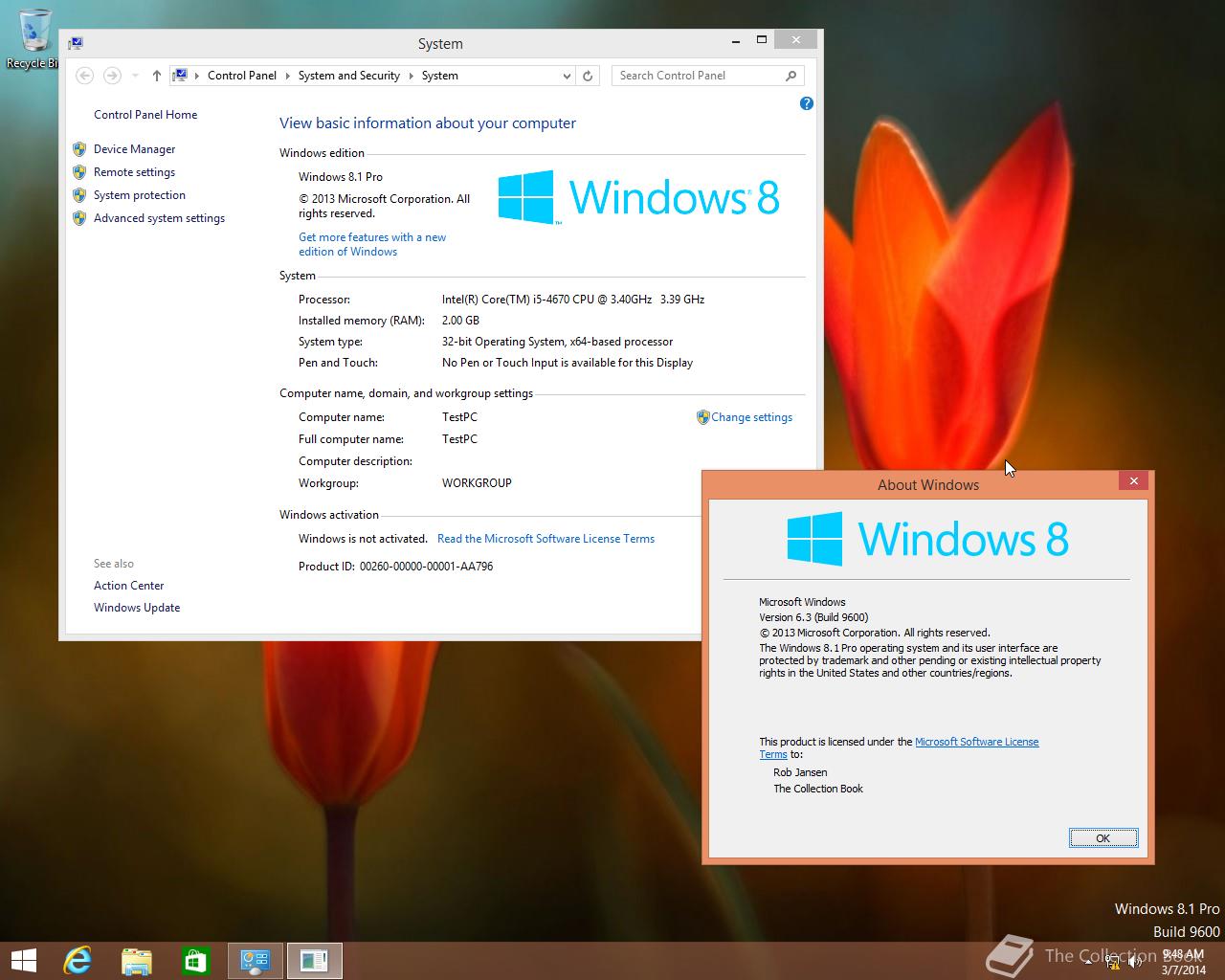This screenshot has height=980, width=1225.
Task: Expand the chevron before Control Panel breadcrumb
Action: 197,76
